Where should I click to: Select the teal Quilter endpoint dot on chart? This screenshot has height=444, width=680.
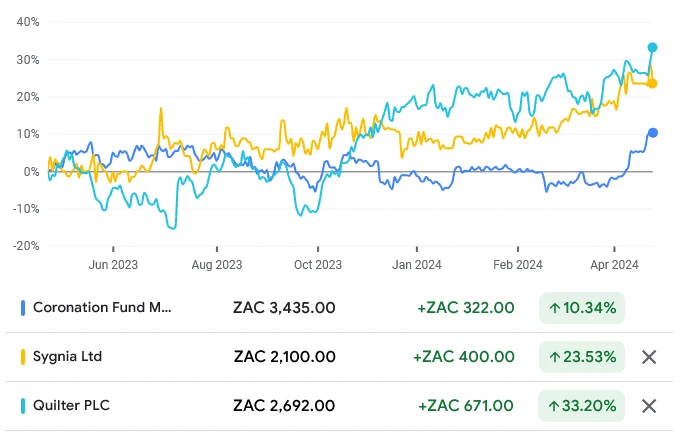(652, 47)
